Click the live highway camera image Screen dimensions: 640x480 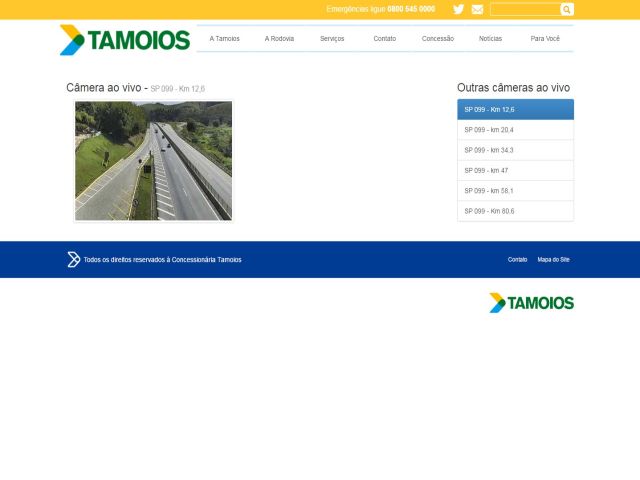click(153, 160)
